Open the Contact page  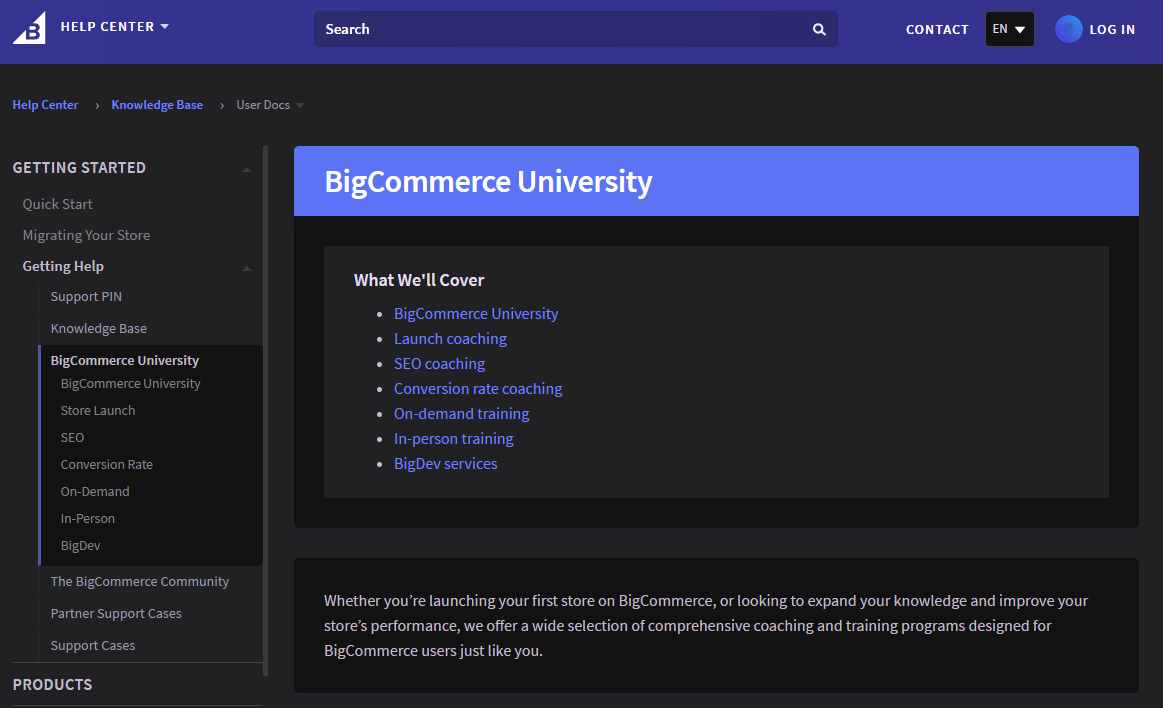coord(937,30)
